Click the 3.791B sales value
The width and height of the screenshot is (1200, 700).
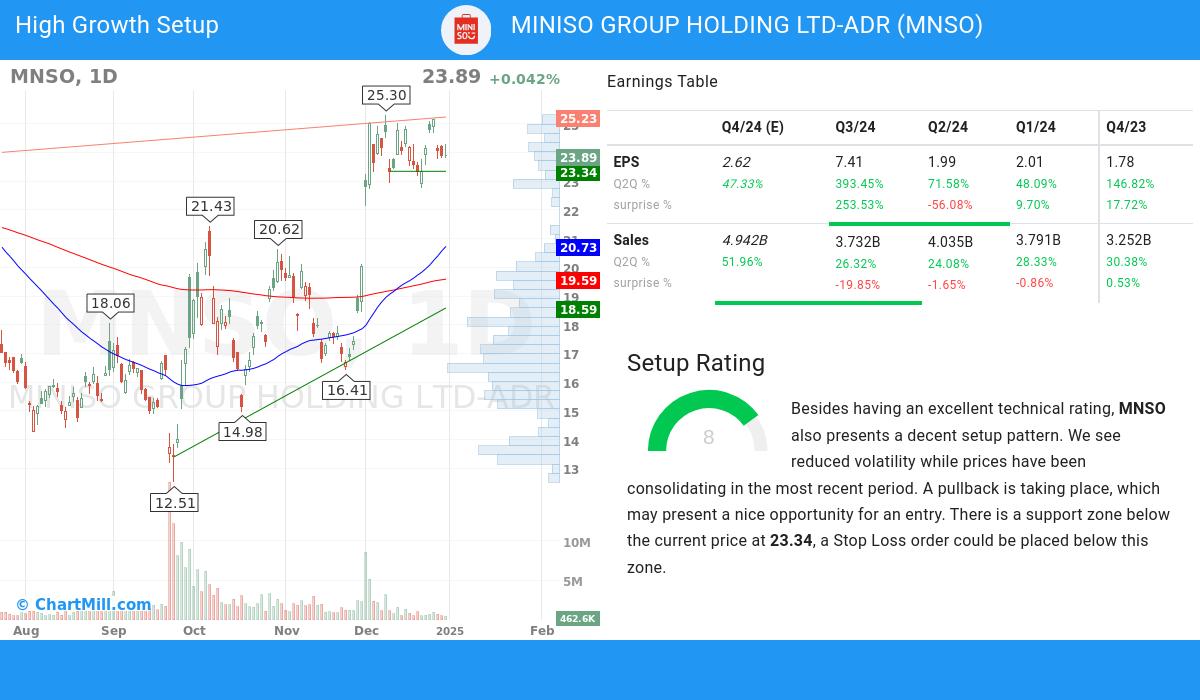(x=1038, y=240)
